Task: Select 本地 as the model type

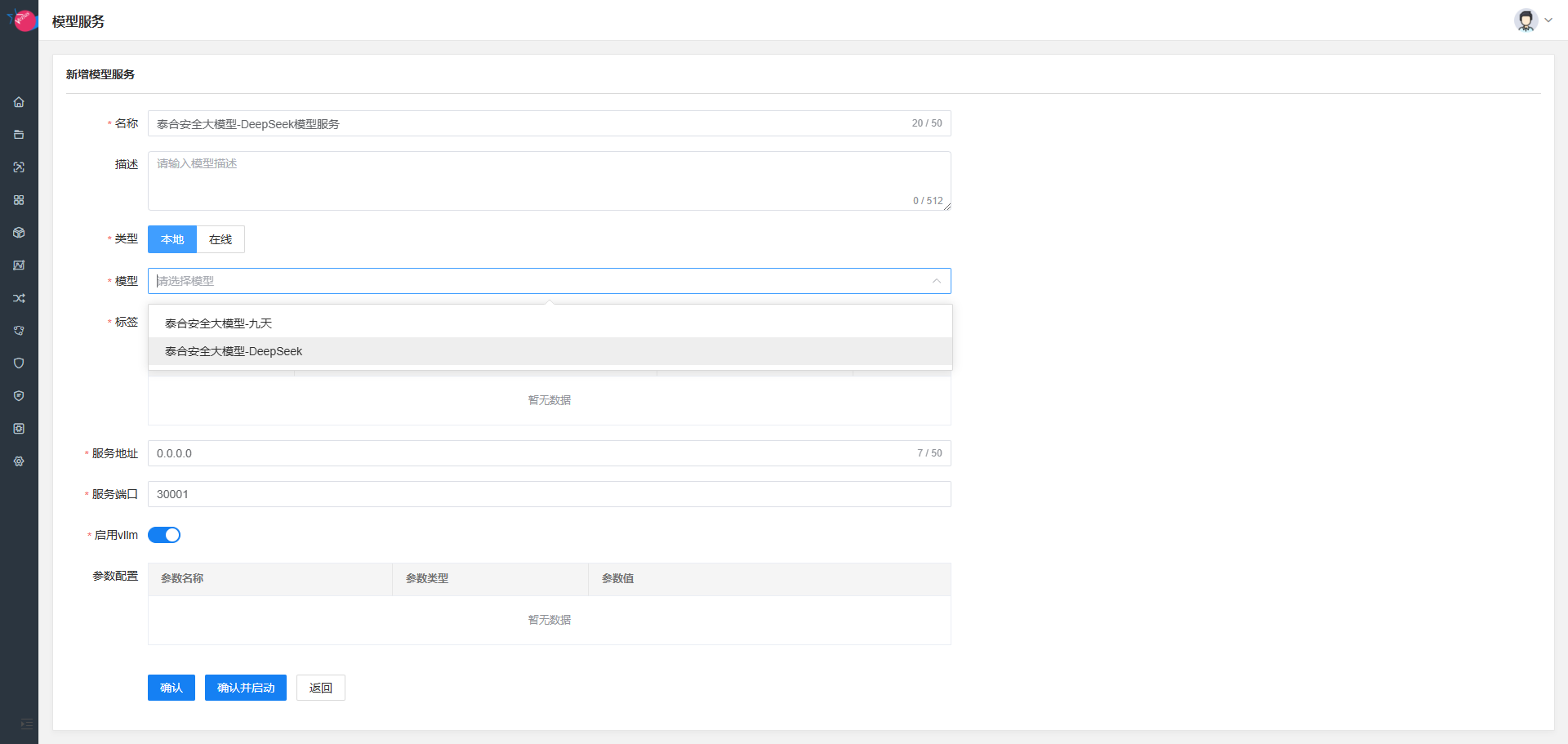Action: (172, 239)
